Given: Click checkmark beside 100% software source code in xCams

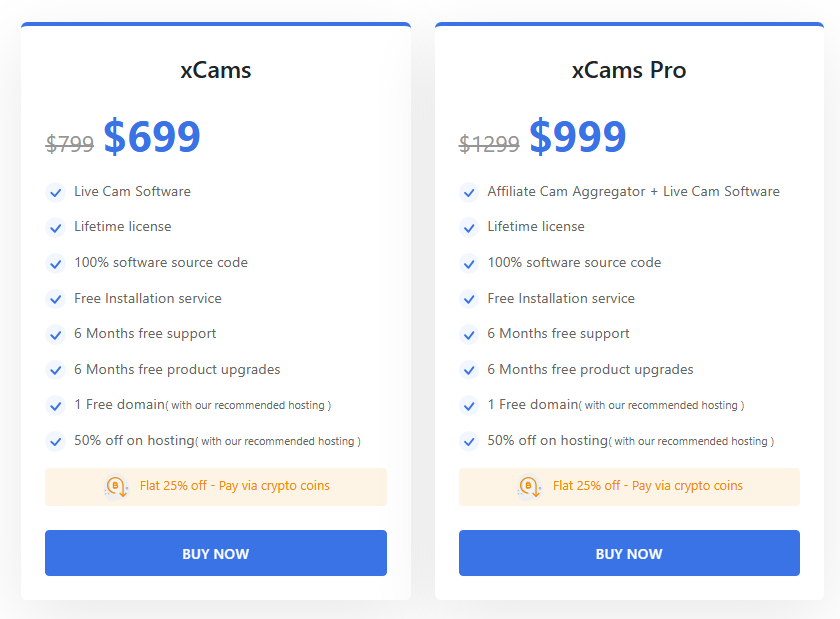Looking at the screenshot, I should click(x=56, y=263).
